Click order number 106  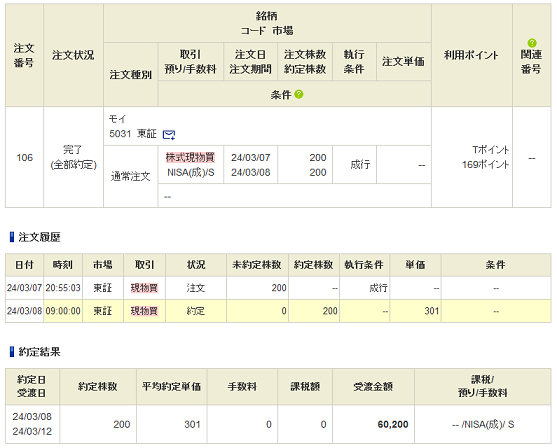coord(25,157)
